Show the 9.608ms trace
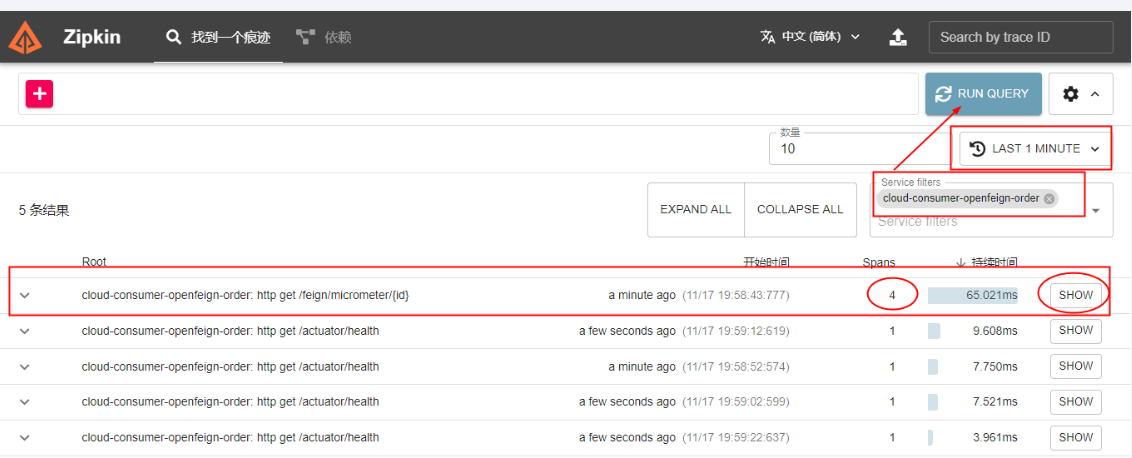 pos(1076,331)
